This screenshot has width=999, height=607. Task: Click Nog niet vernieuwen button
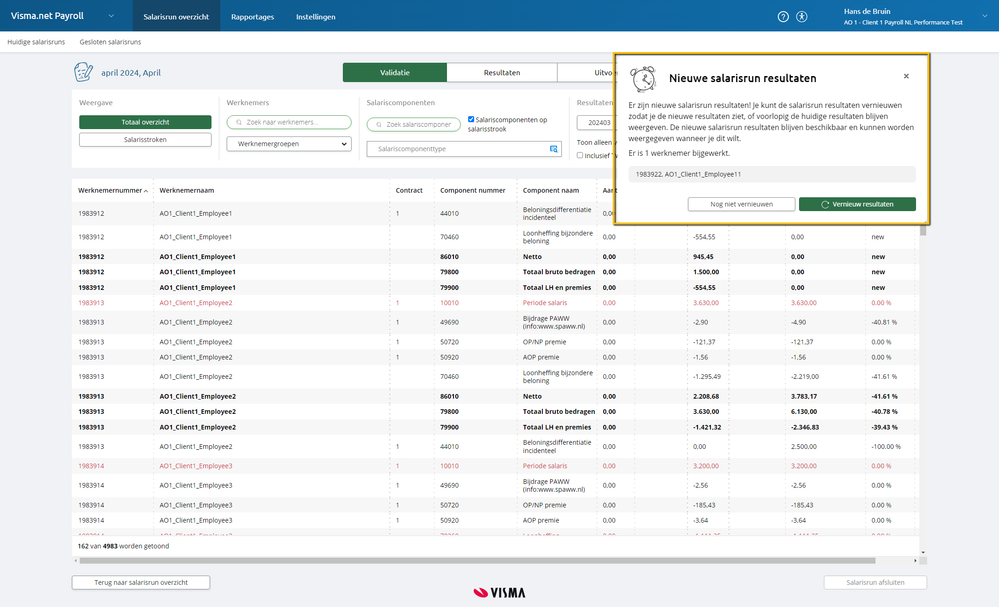(x=742, y=204)
